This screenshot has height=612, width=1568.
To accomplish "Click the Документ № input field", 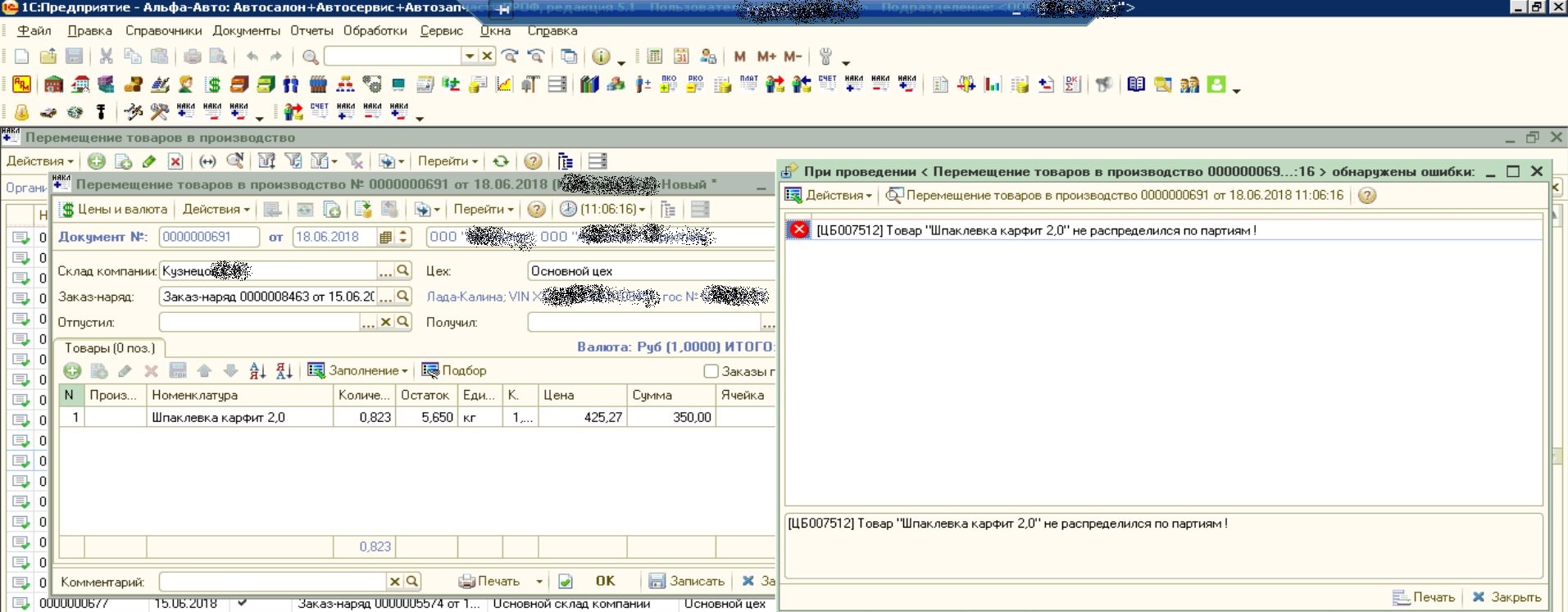I will (208, 237).
